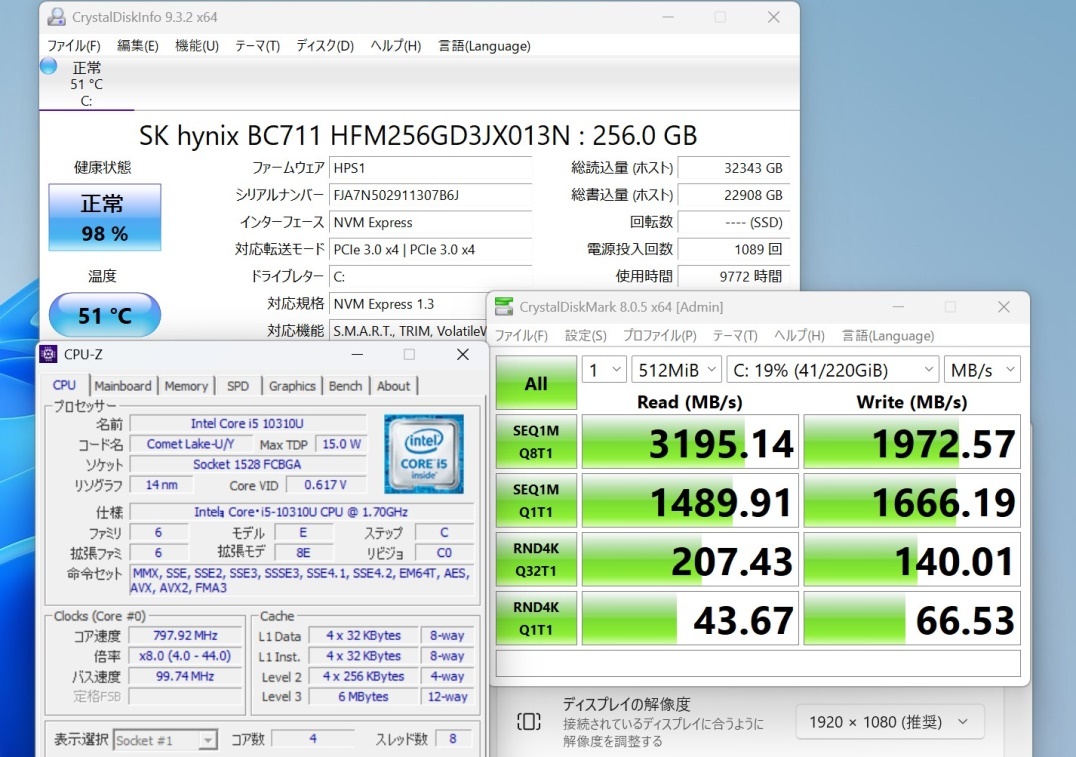
Task: Open 編集(E) menu in CrystalDiskInfo
Action: coord(138,46)
